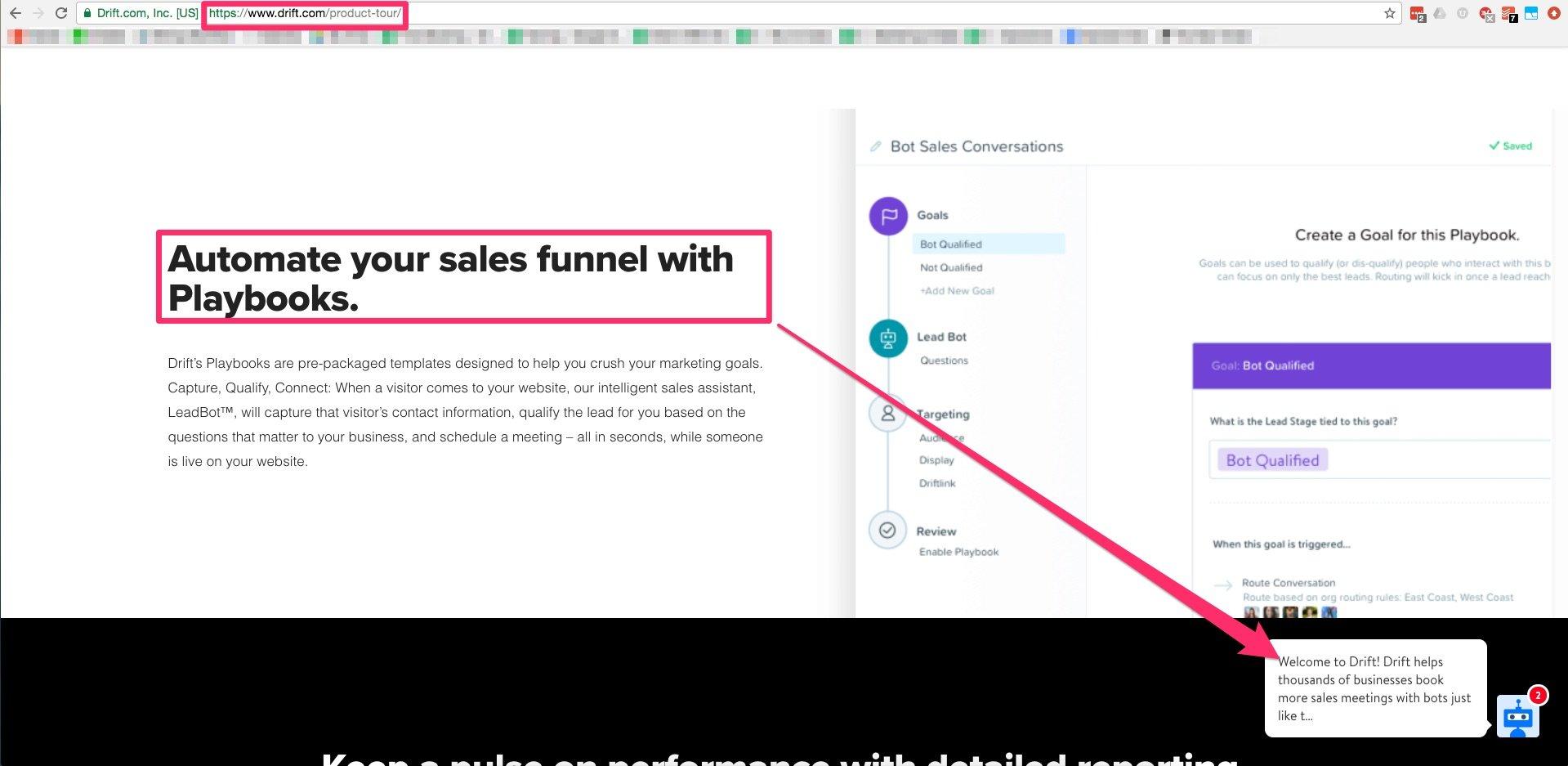The height and width of the screenshot is (766, 1568).
Task: Open the Targeting step
Action: pos(943,414)
